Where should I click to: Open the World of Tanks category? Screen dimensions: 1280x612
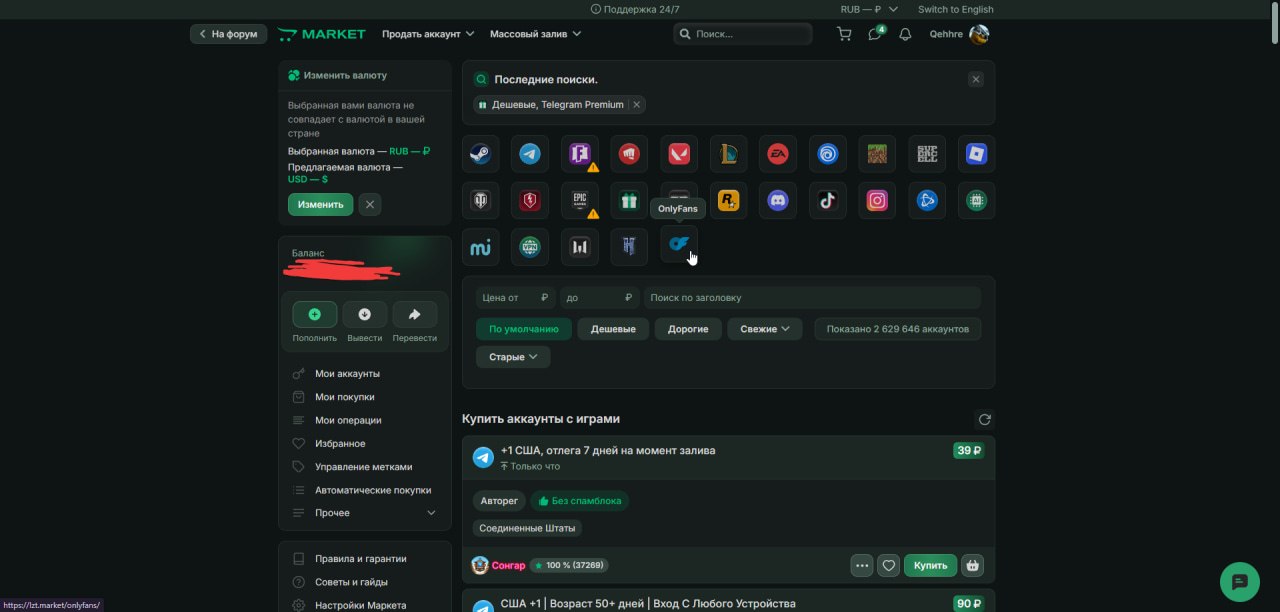[x=480, y=201]
